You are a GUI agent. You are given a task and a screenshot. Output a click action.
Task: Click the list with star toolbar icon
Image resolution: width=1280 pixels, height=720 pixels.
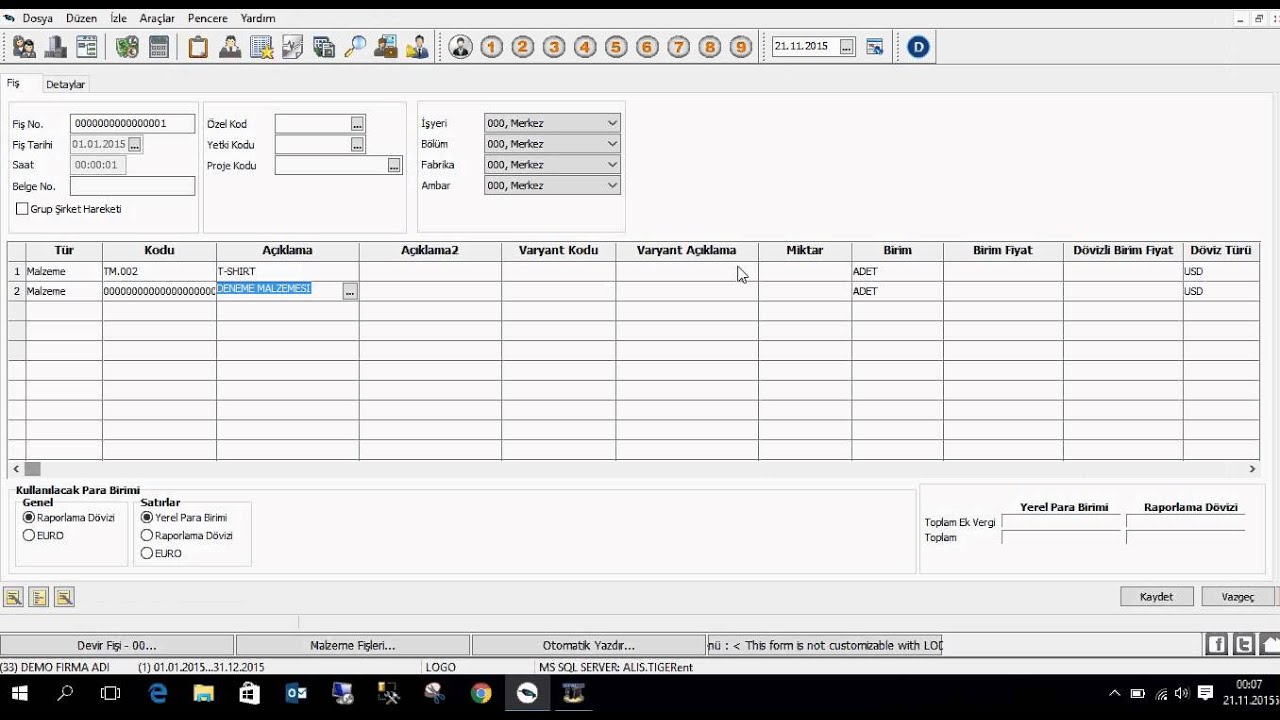(x=262, y=47)
